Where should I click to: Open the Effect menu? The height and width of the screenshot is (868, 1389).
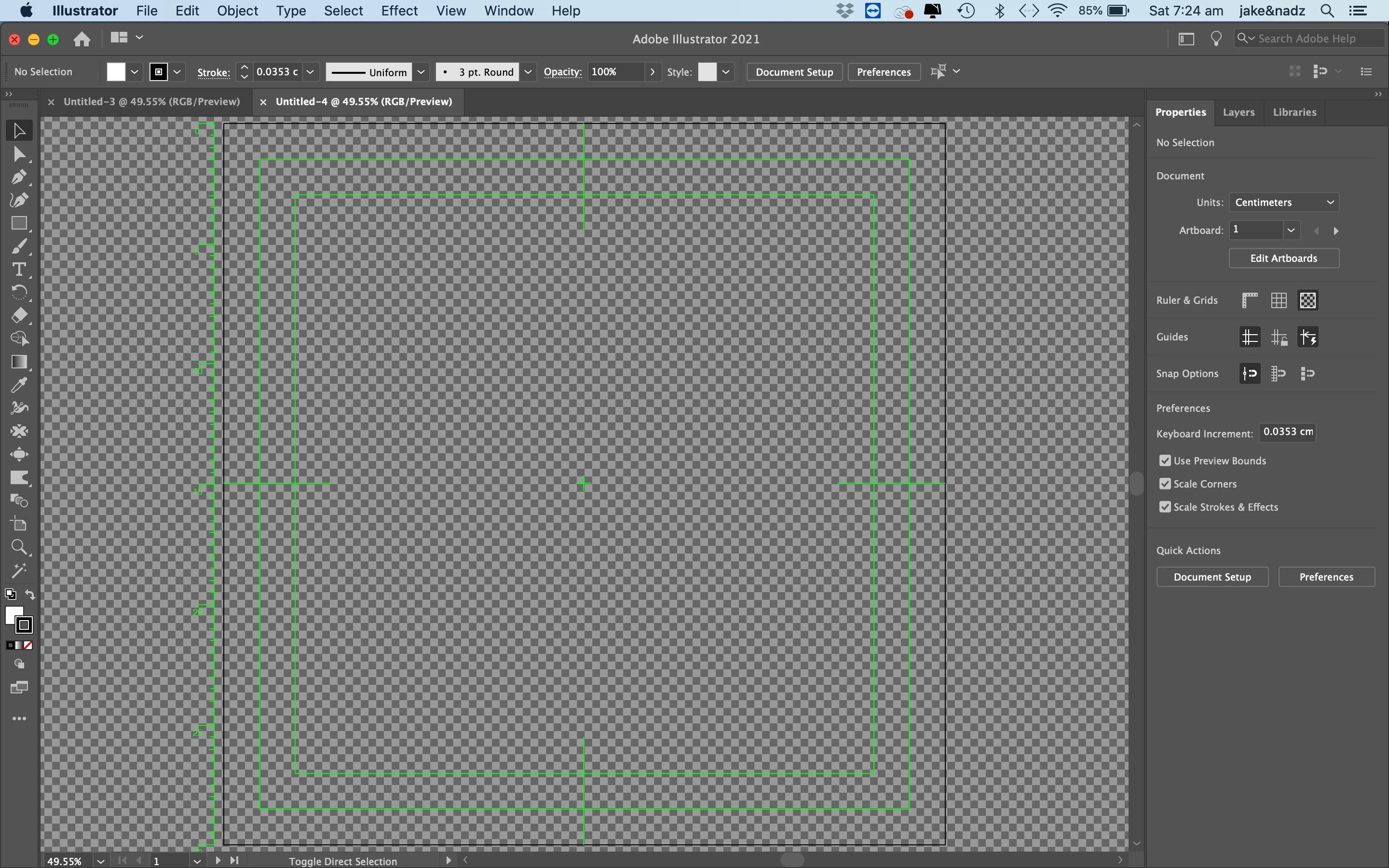pyautogui.click(x=399, y=10)
